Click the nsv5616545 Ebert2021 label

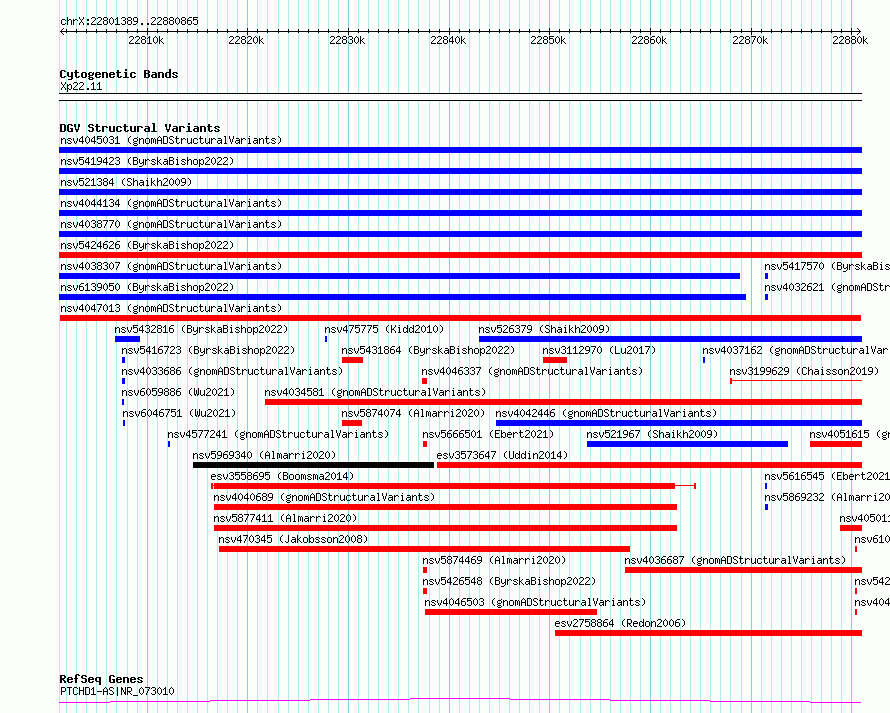coord(826,476)
